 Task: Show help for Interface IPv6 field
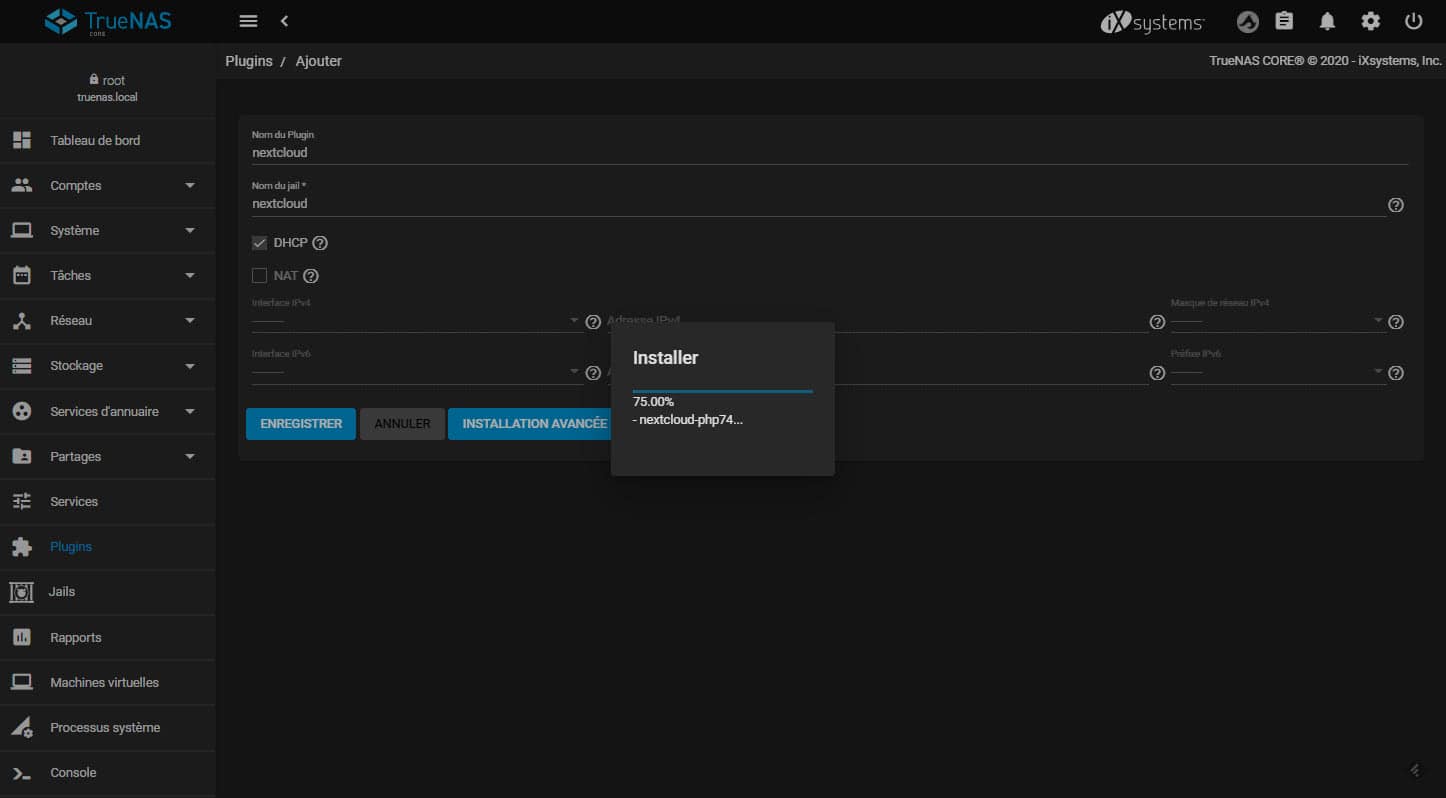pos(593,373)
